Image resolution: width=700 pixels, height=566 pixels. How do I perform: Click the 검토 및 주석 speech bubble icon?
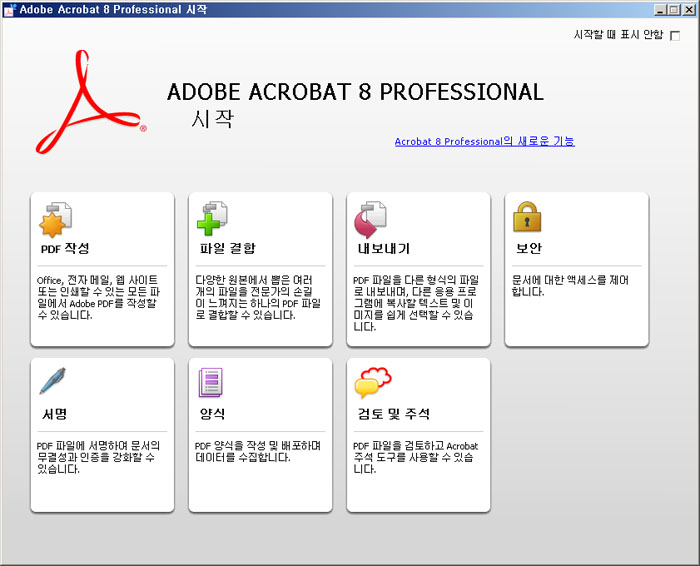point(373,383)
